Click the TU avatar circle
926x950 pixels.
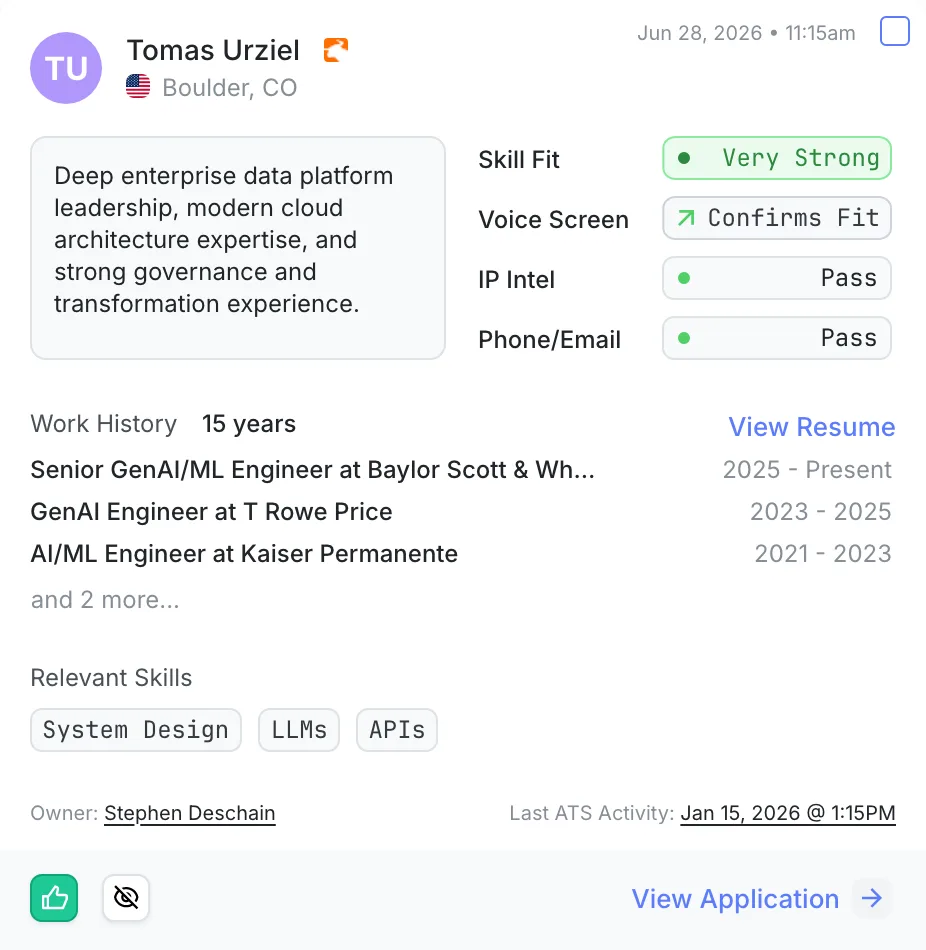point(66,68)
